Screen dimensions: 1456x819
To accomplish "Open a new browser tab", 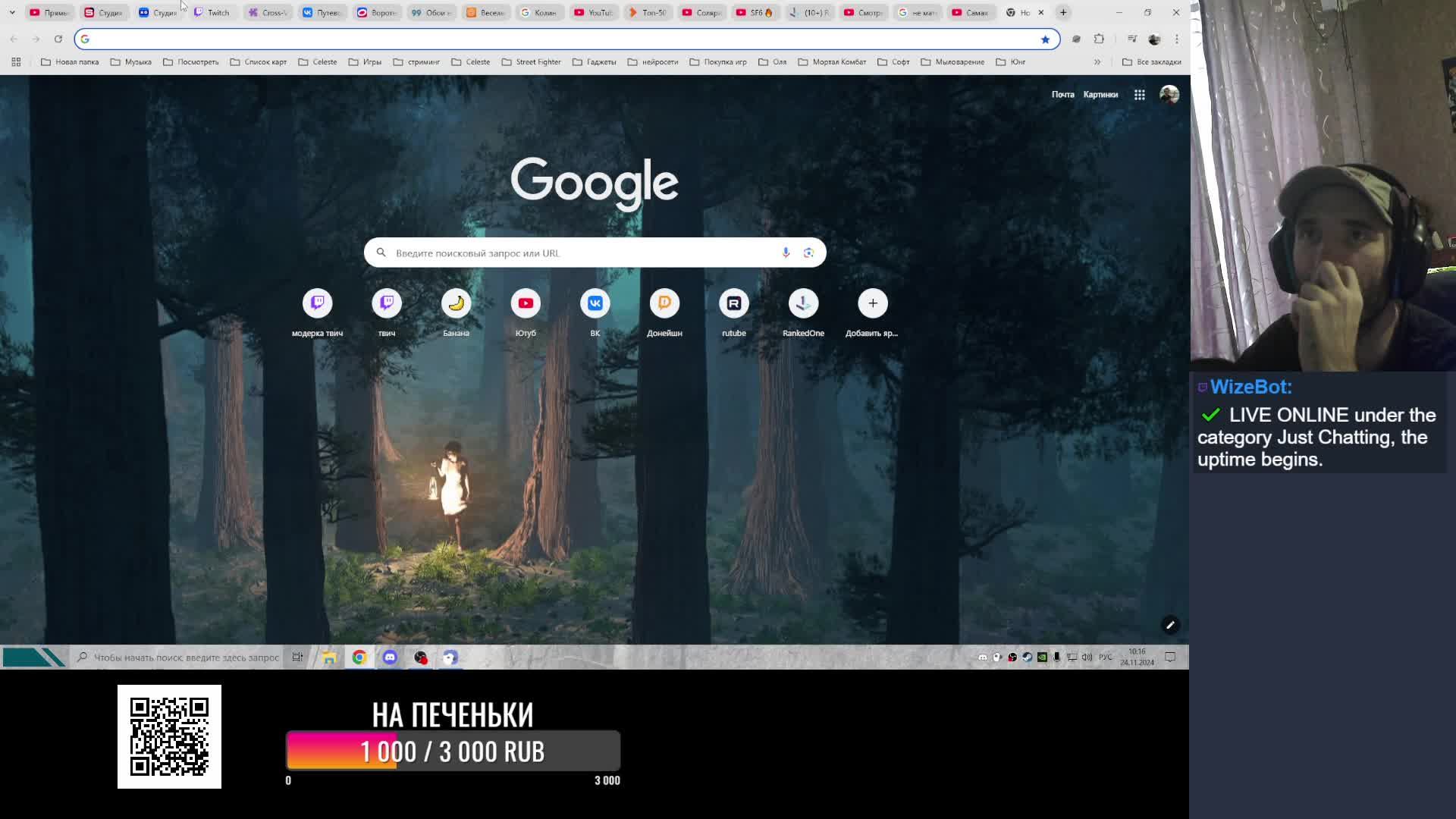I will click(x=1063, y=12).
